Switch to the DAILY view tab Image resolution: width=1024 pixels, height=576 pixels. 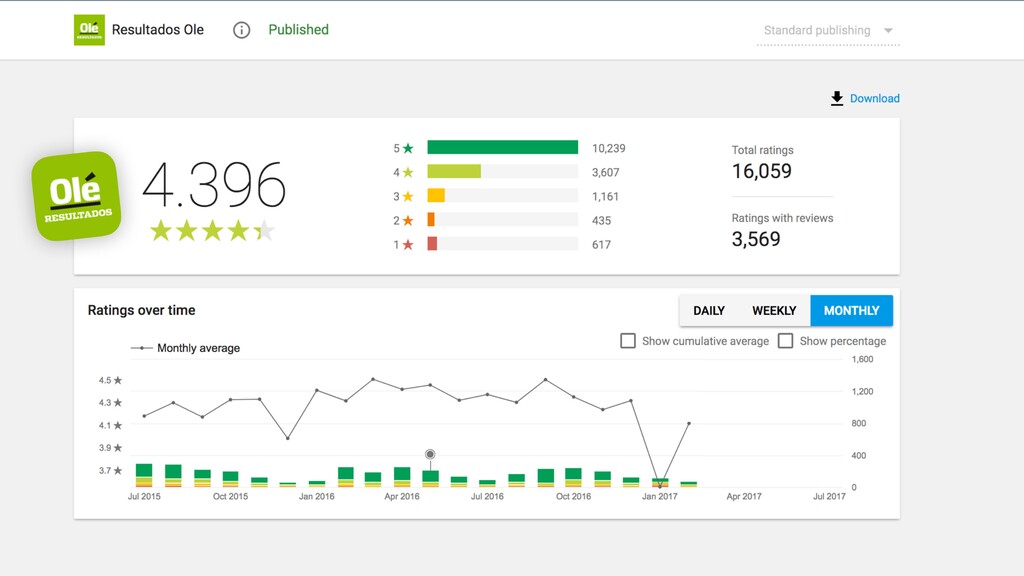[x=709, y=311]
